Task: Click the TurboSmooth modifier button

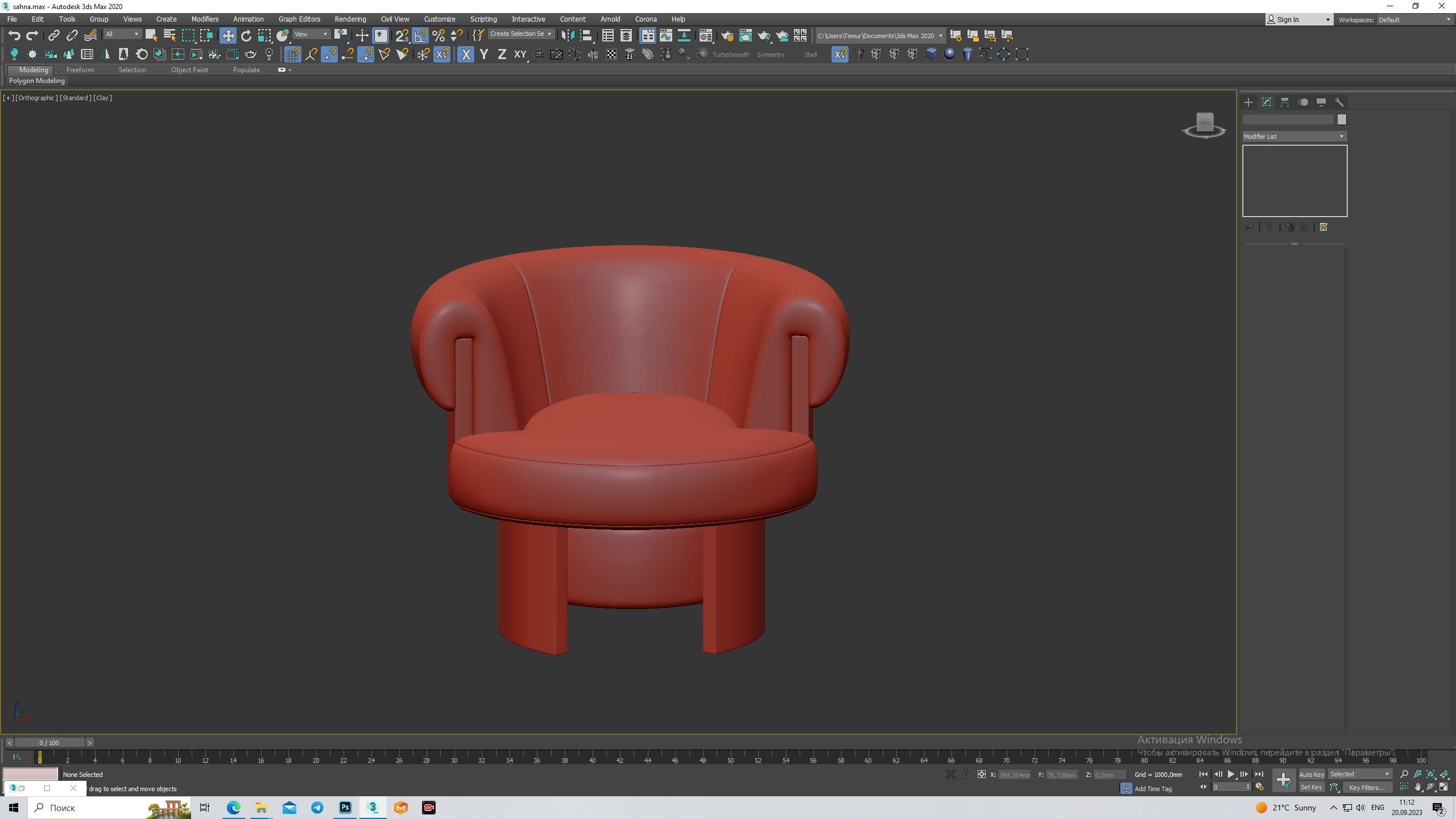Action: [730, 55]
